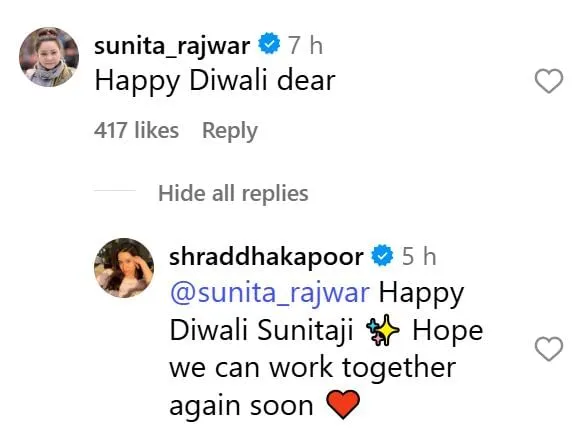Open shraddhakapoor's profile picture

pyautogui.click(x=124, y=268)
